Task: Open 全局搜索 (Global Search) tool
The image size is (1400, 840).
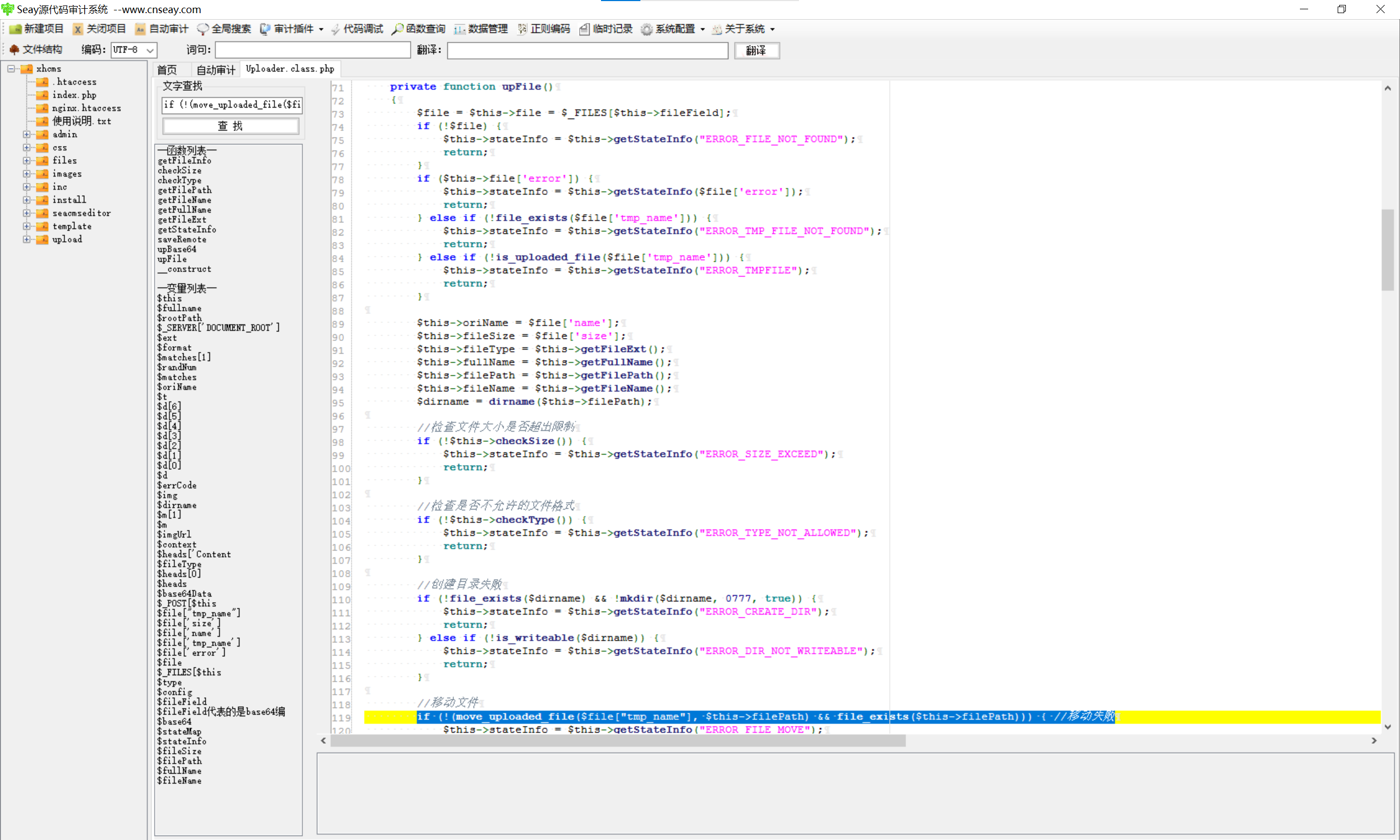Action: point(225,29)
